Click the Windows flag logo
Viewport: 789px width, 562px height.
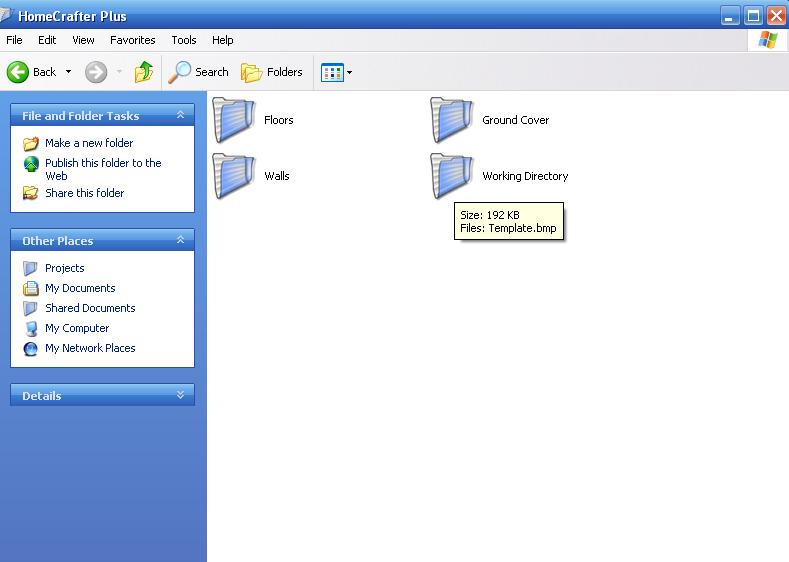(768, 40)
